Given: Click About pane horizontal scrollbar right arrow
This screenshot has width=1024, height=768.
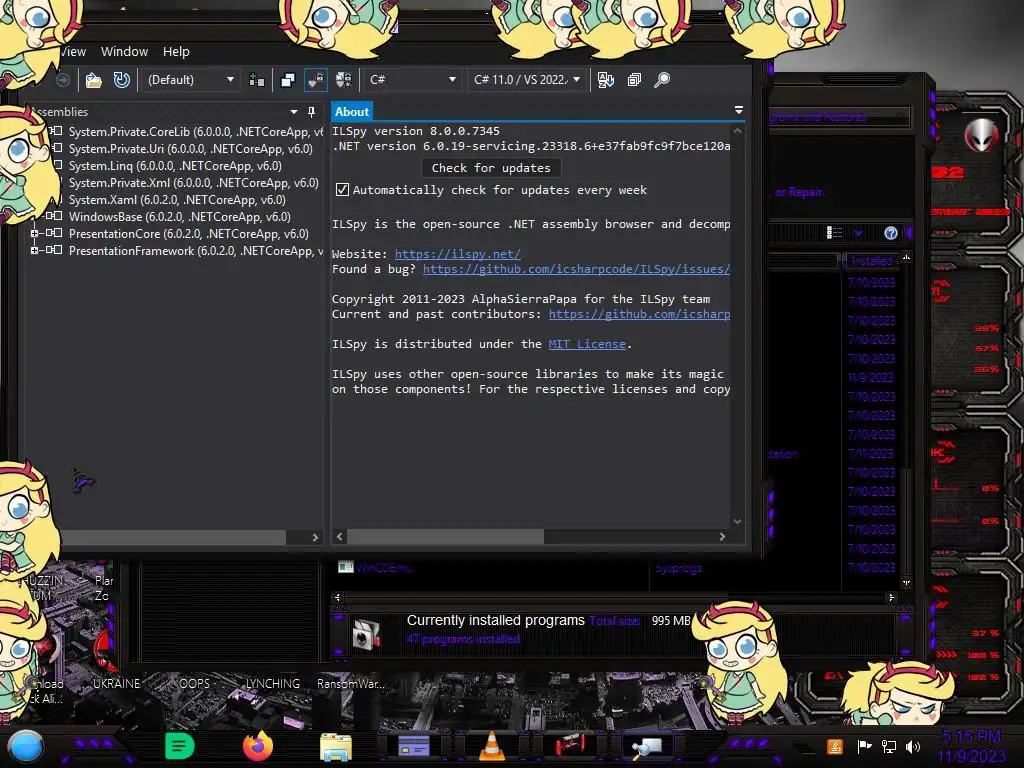Looking at the screenshot, I should pyautogui.click(x=722, y=536).
